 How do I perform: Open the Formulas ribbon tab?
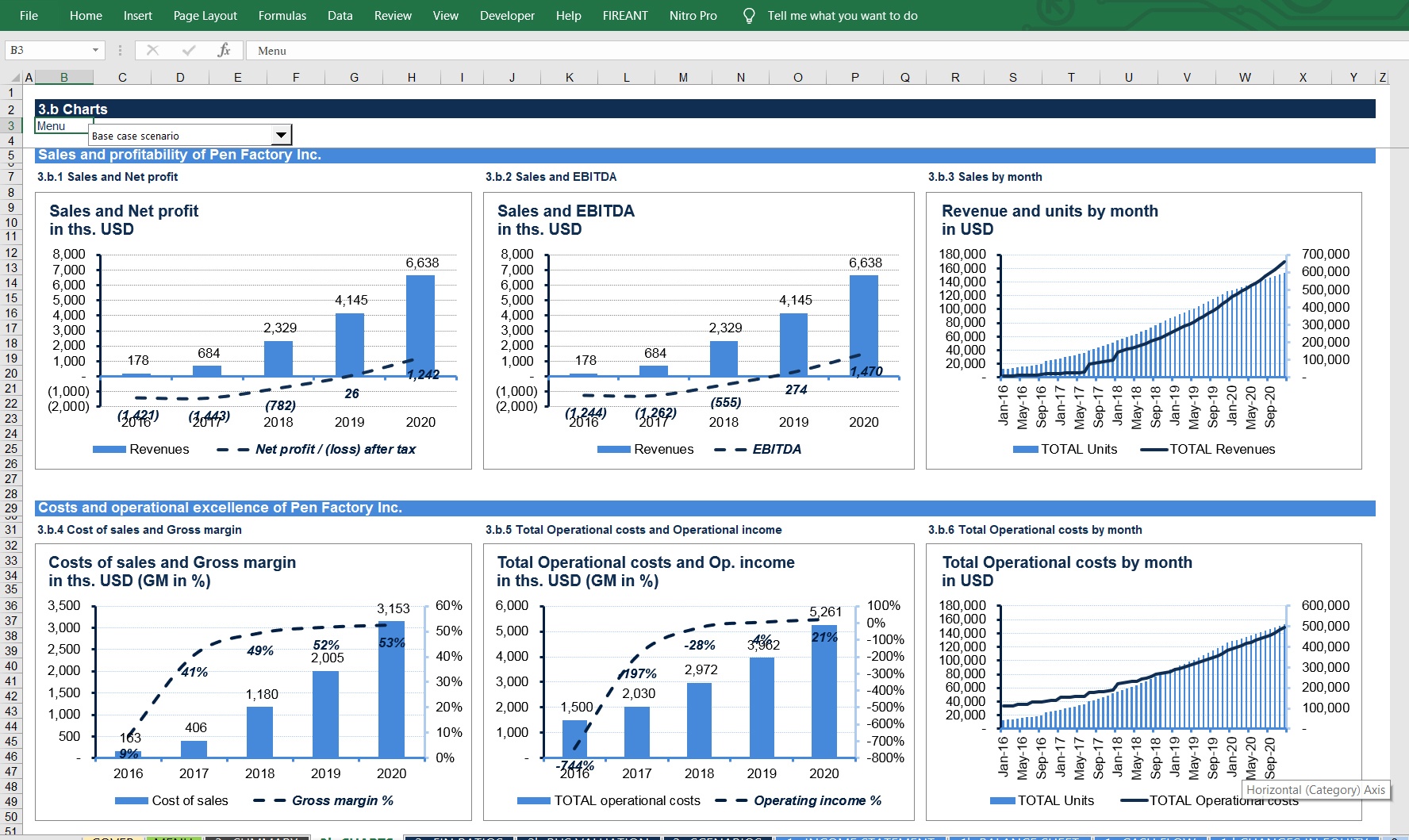(x=282, y=16)
